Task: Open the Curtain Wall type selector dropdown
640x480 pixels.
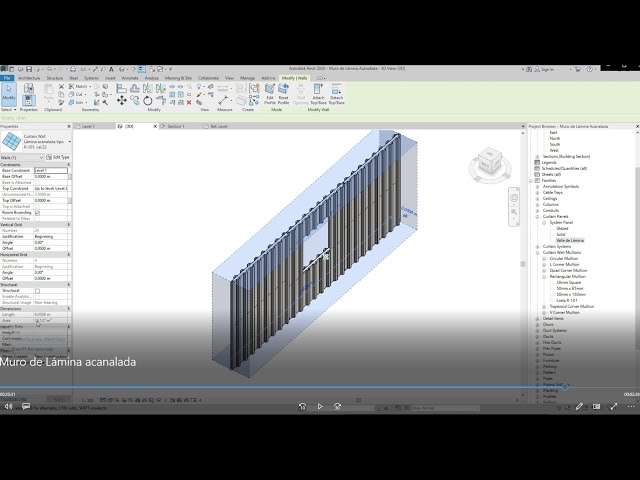Action: (69, 142)
